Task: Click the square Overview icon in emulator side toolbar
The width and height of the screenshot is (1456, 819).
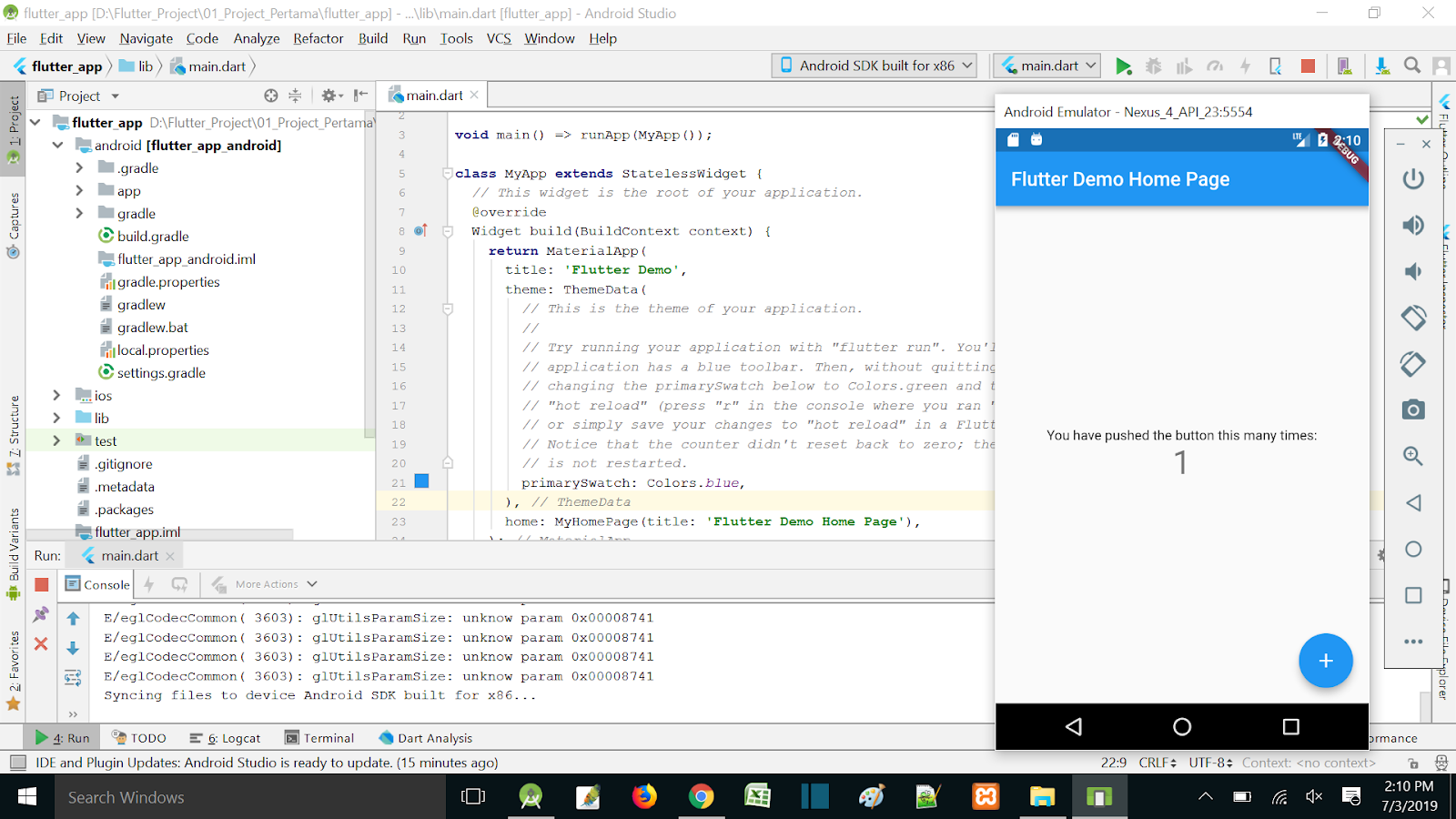Action: pyautogui.click(x=1413, y=595)
